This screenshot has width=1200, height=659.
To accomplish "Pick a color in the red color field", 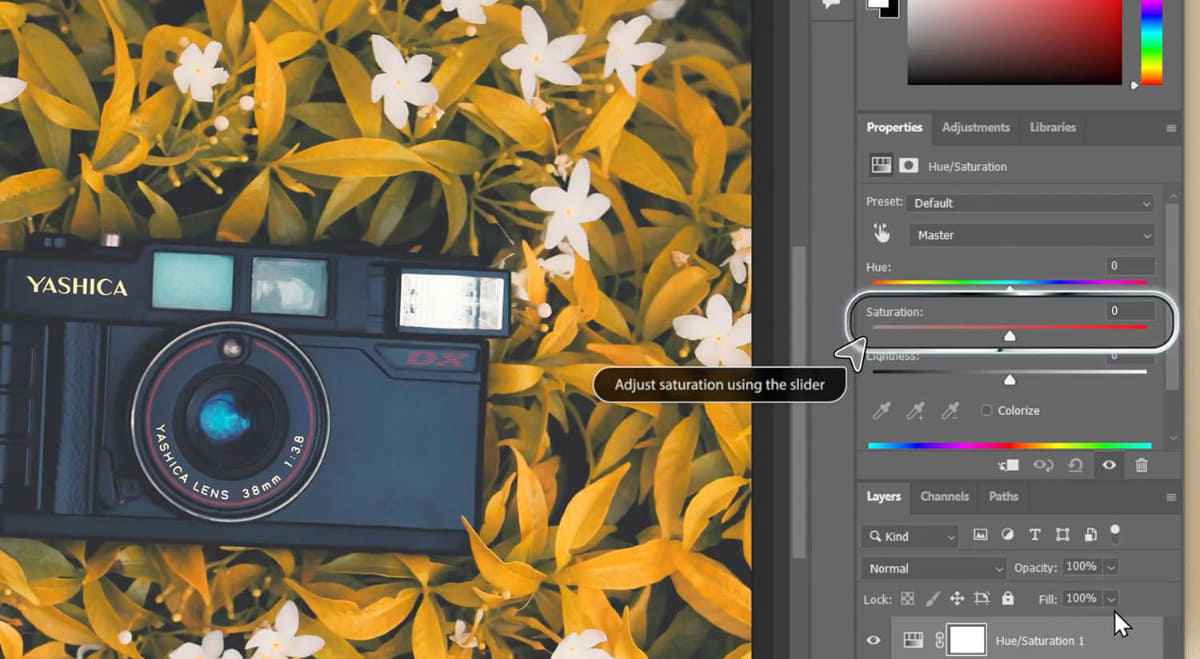I will coord(1015,41).
